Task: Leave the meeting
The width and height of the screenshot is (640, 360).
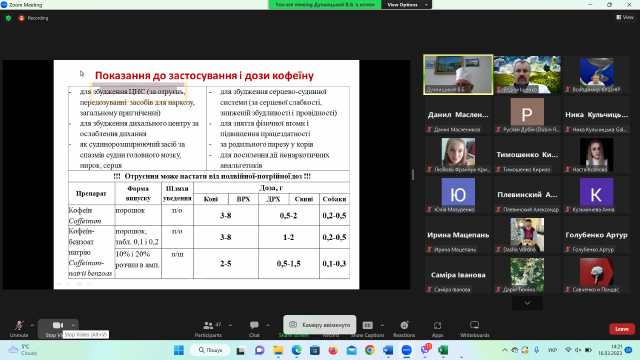Action: point(622,329)
